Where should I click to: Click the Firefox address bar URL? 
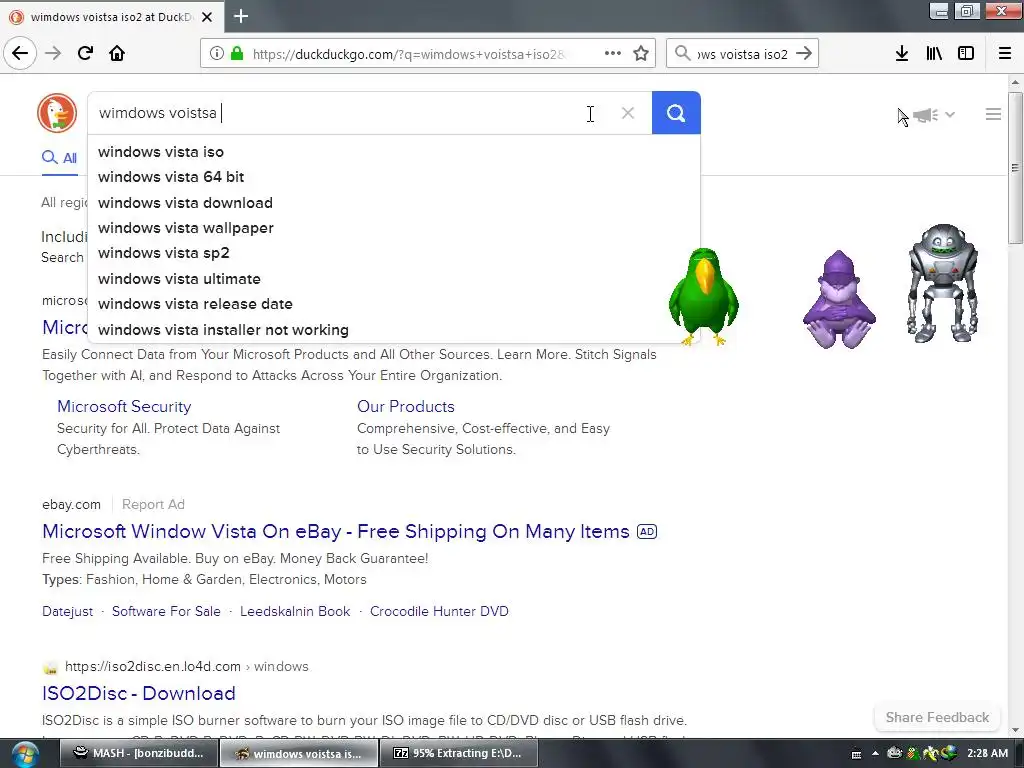(x=408, y=54)
